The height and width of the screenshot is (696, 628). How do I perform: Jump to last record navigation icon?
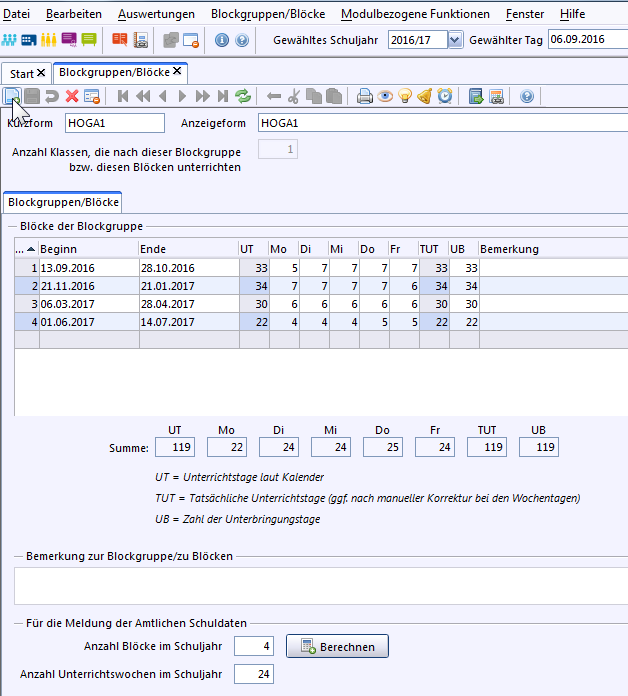pyautogui.click(x=222, y=96)
